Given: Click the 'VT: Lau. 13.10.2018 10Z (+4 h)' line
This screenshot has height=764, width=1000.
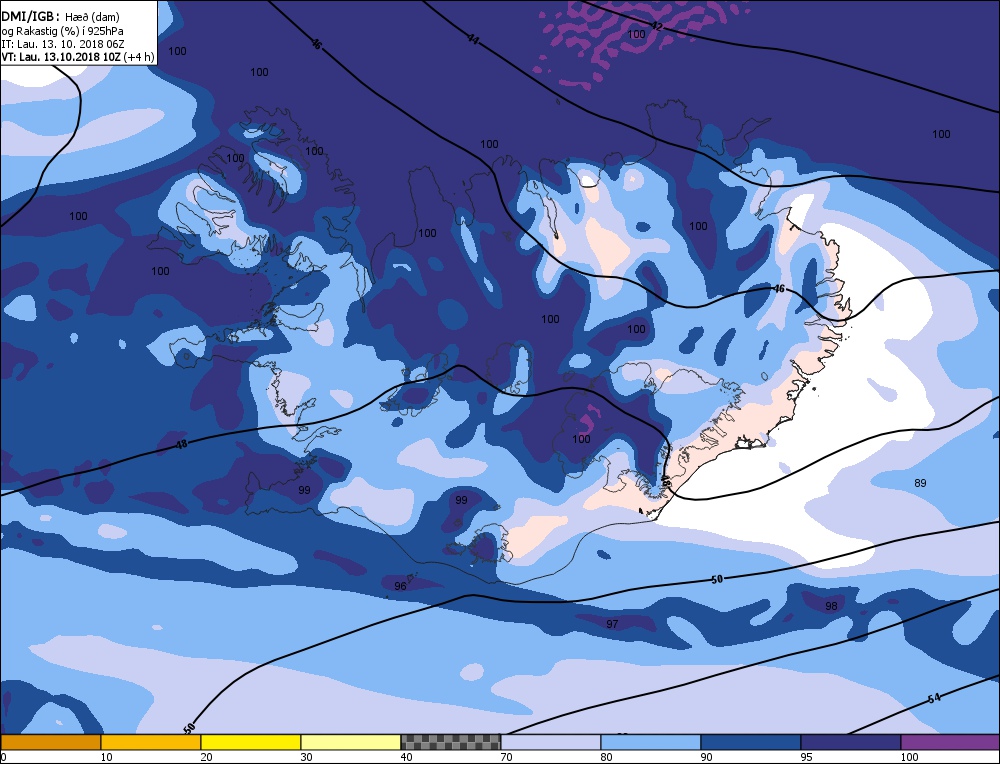Looking at the screenshot, I should (78, 57).
